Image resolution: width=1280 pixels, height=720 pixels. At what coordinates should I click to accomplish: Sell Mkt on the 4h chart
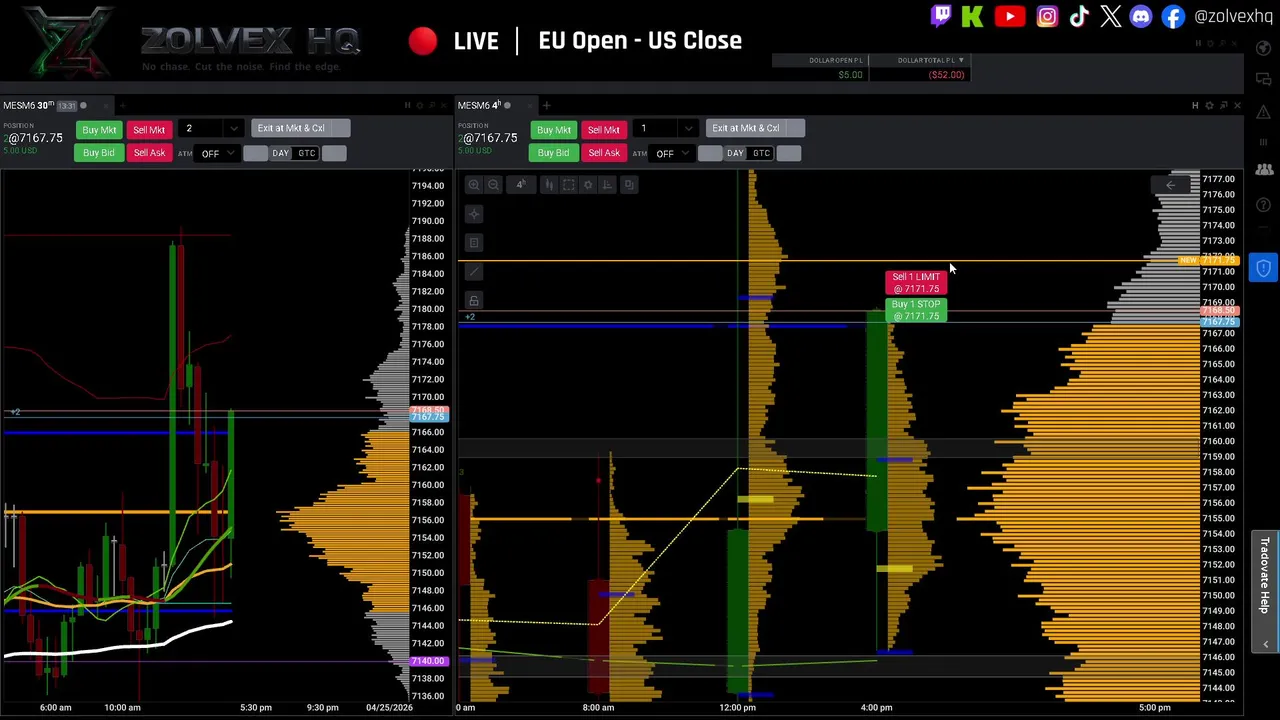[604, 130]
